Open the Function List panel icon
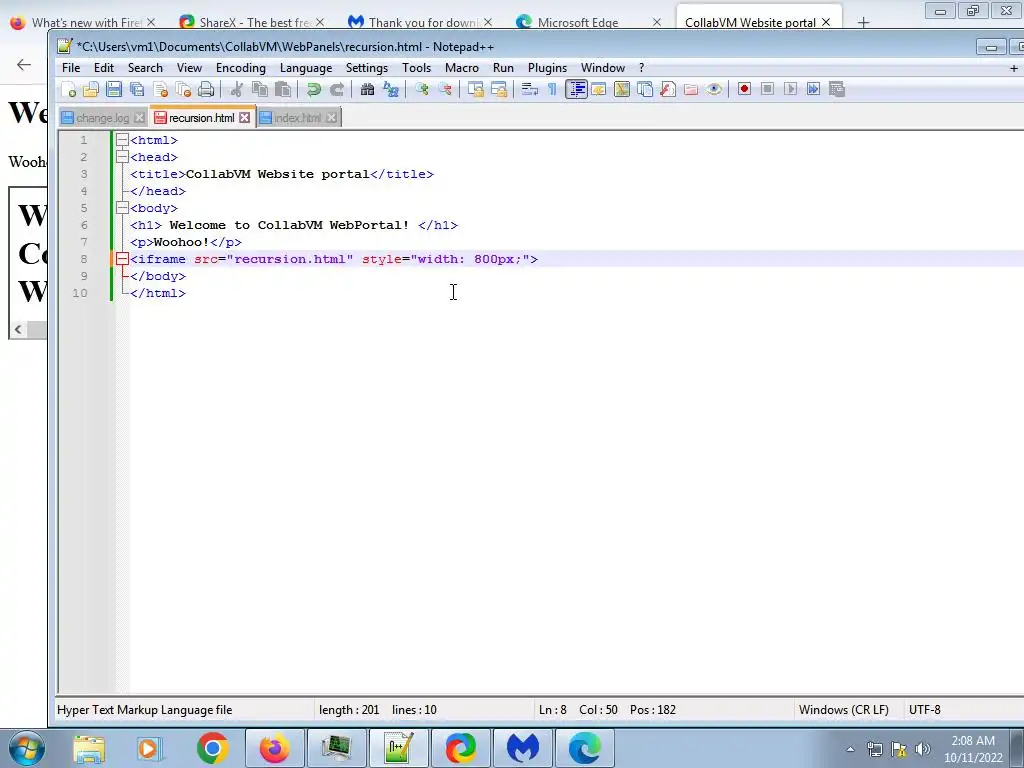This screenshot has width=1024, height=768. [x=667, y=89]
